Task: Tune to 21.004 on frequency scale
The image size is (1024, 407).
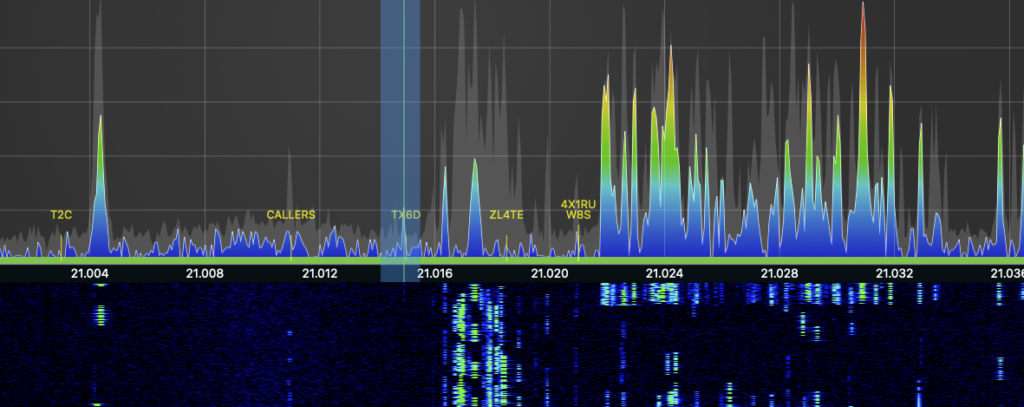Action: click(x=90, y=273)
